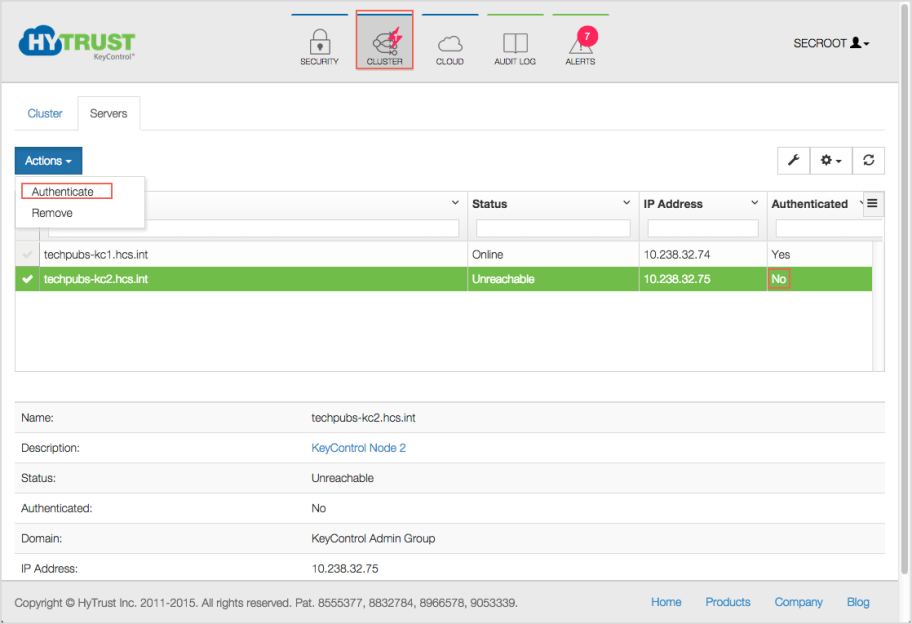Click the IP Address column header

pos(673,204)
